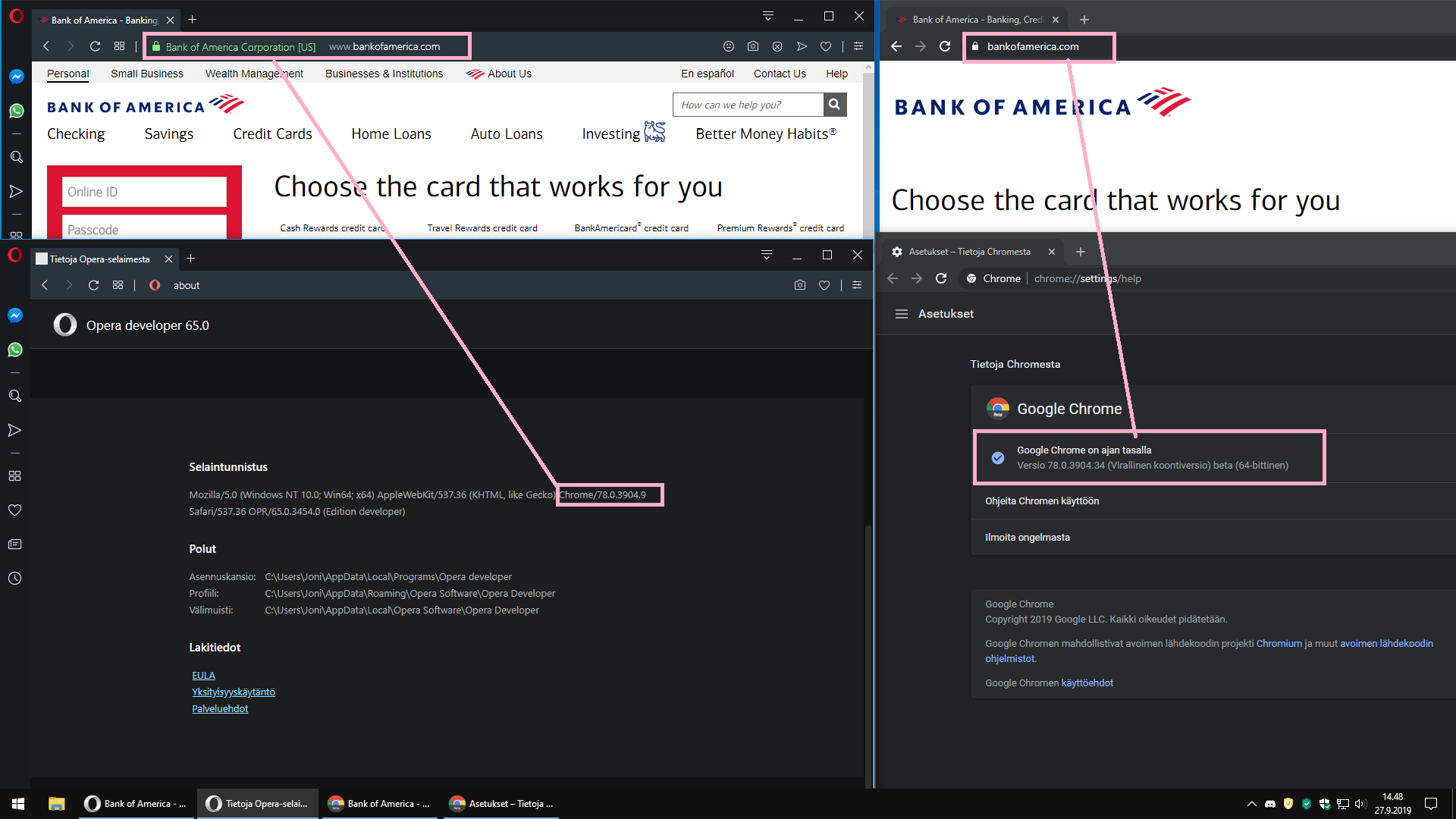
Task: Click Opera about page vertical scrollbar
Action: click(x=868, y=652)
